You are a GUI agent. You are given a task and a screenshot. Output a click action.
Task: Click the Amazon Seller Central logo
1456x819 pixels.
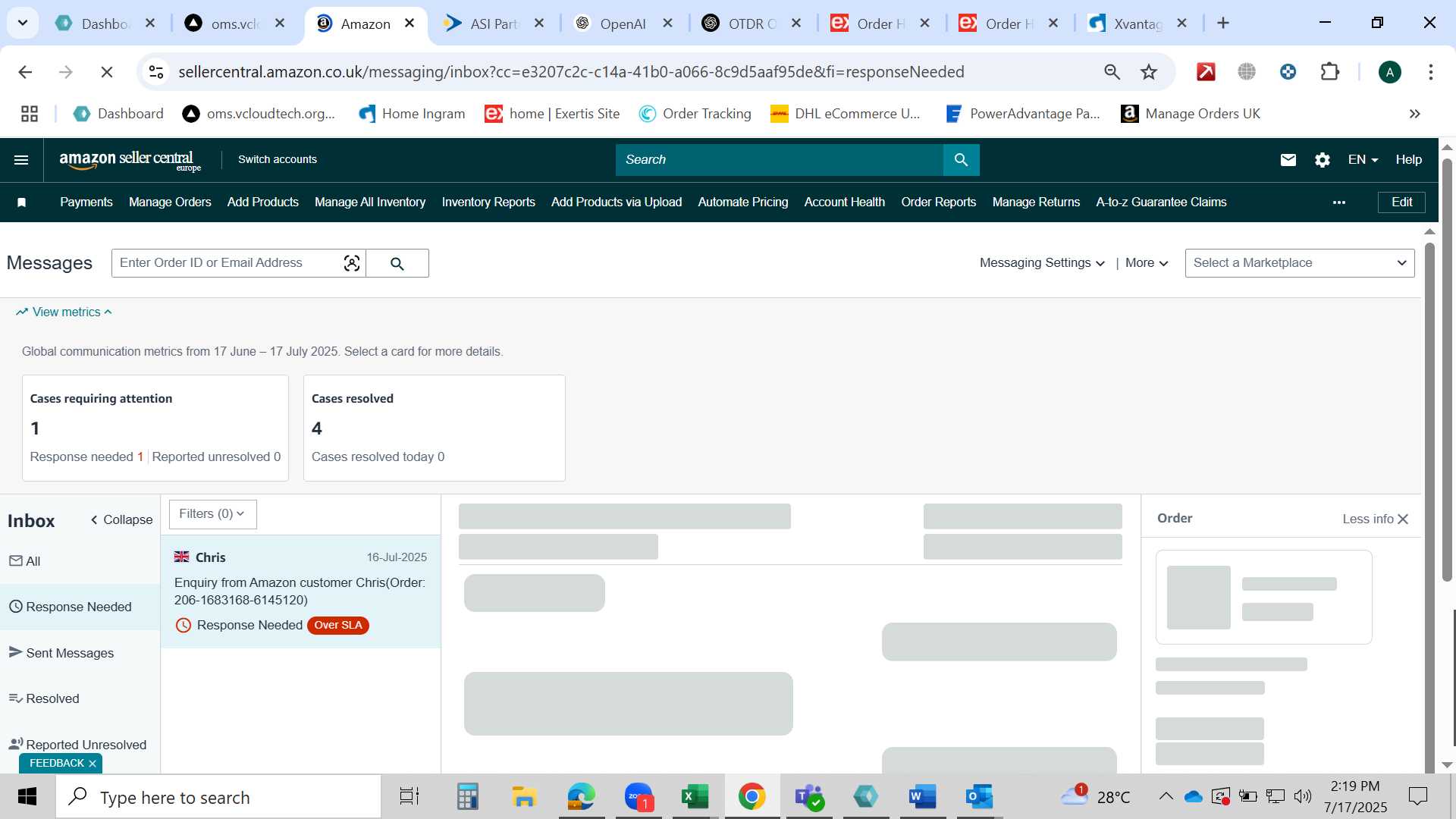click(x=130, y=160)
